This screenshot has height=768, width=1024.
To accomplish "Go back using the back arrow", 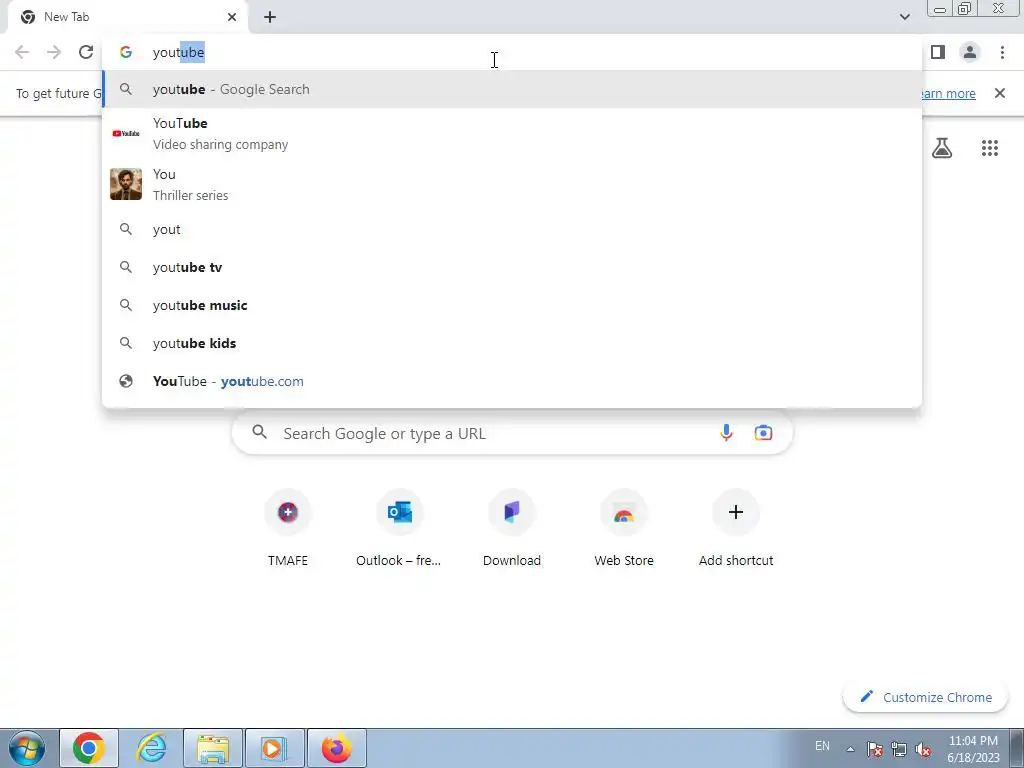I will tap(22, 52).
